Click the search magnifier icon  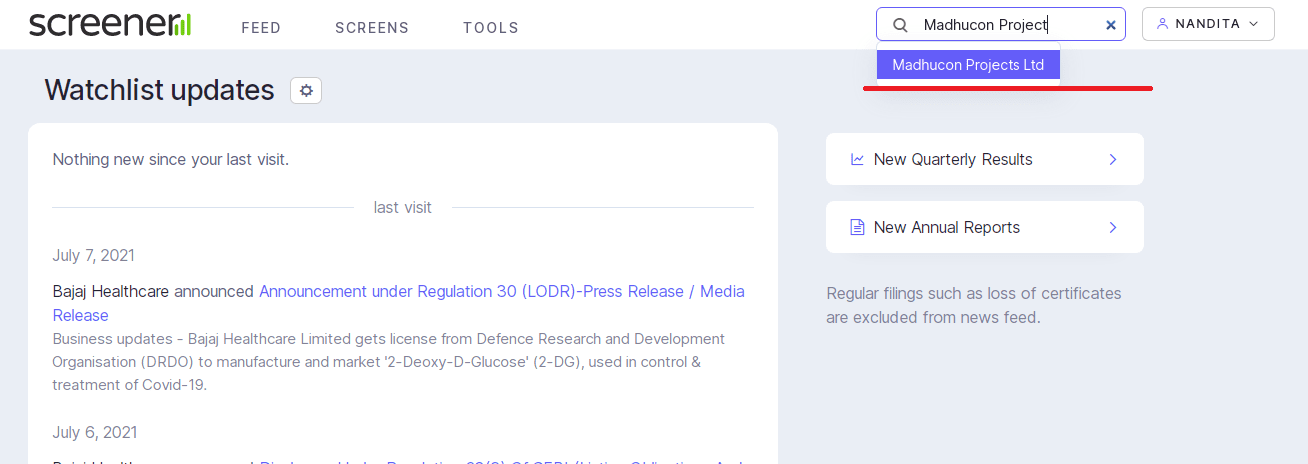coord(900,25)
